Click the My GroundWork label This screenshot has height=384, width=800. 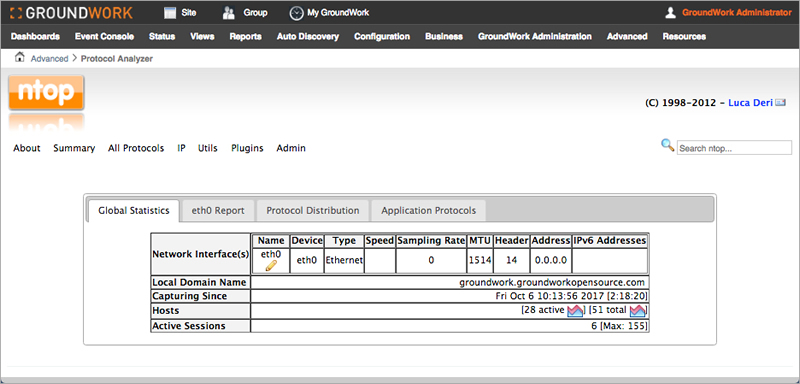338,13
